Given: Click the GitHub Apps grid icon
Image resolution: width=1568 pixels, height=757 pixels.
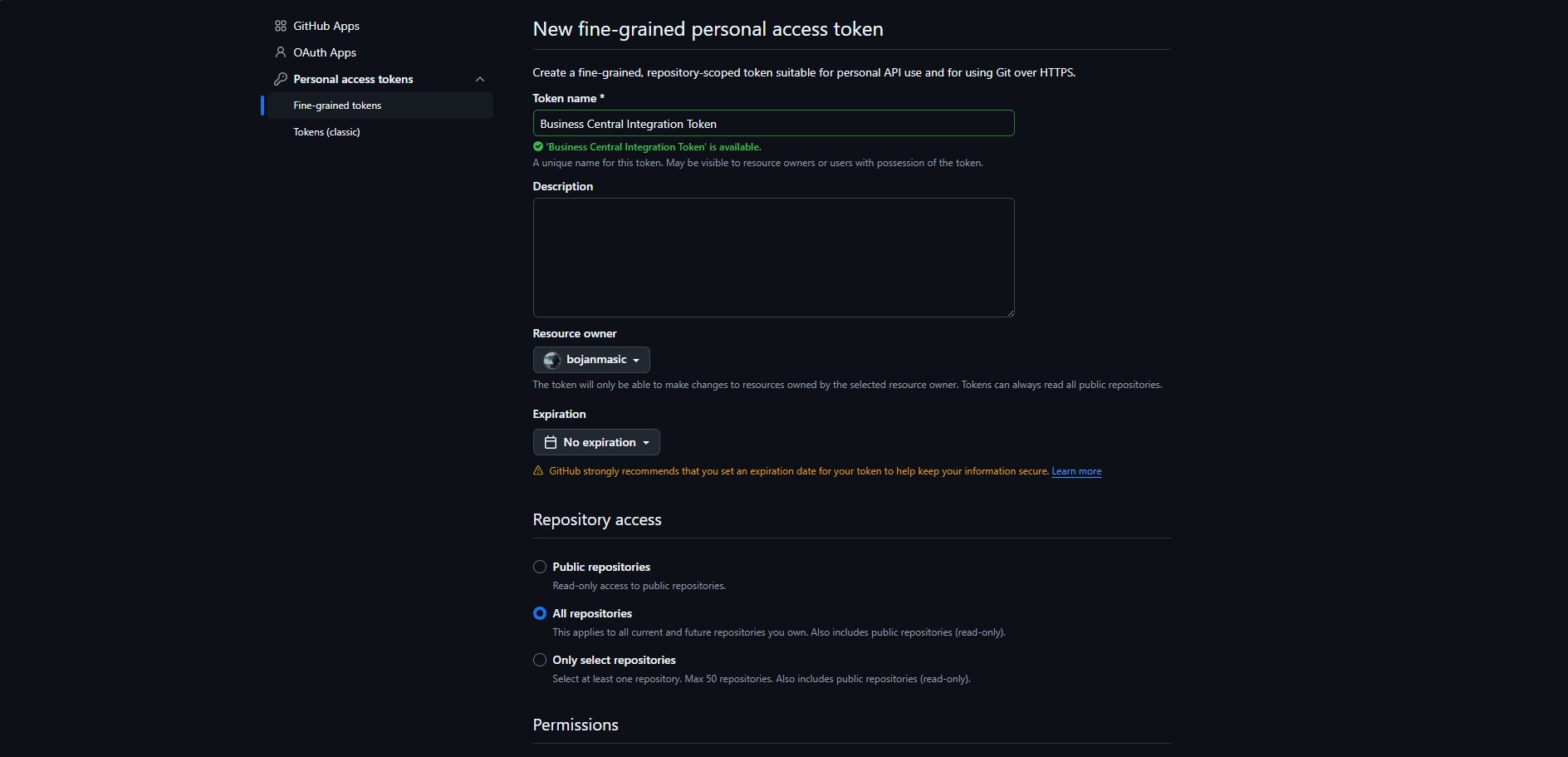Looking at the screenshot, I should (x=280, y=26).
